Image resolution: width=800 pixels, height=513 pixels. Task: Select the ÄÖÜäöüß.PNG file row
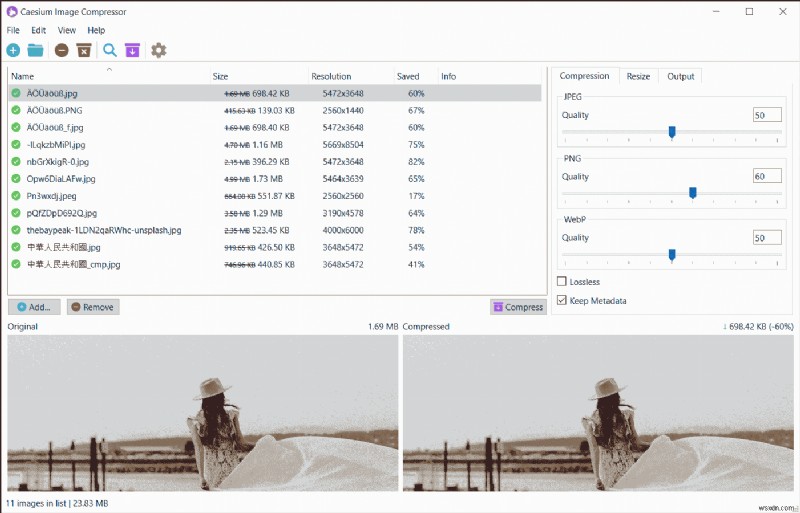click(x=274, y=110)
